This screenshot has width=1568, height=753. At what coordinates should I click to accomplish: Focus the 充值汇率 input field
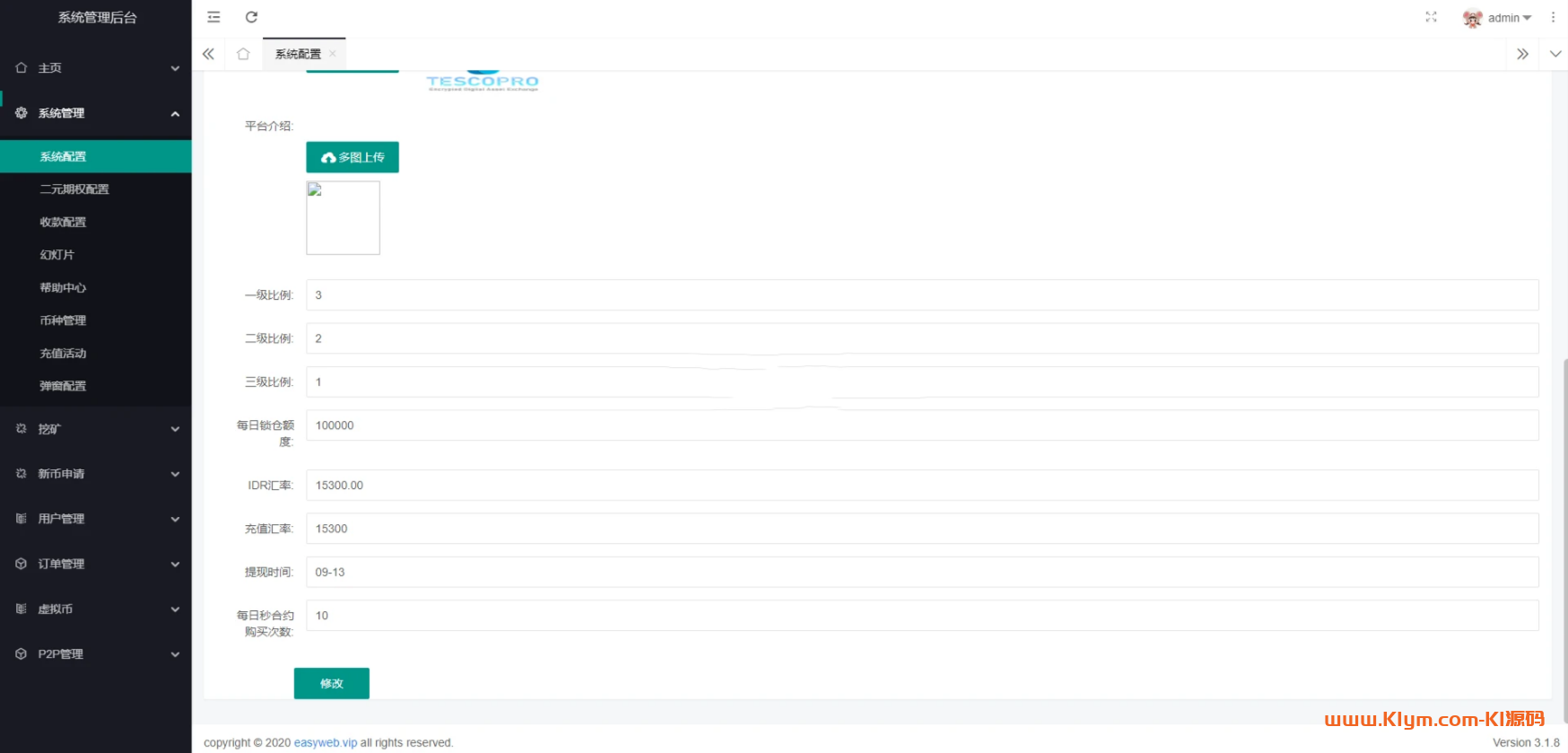tap(922, 529)
